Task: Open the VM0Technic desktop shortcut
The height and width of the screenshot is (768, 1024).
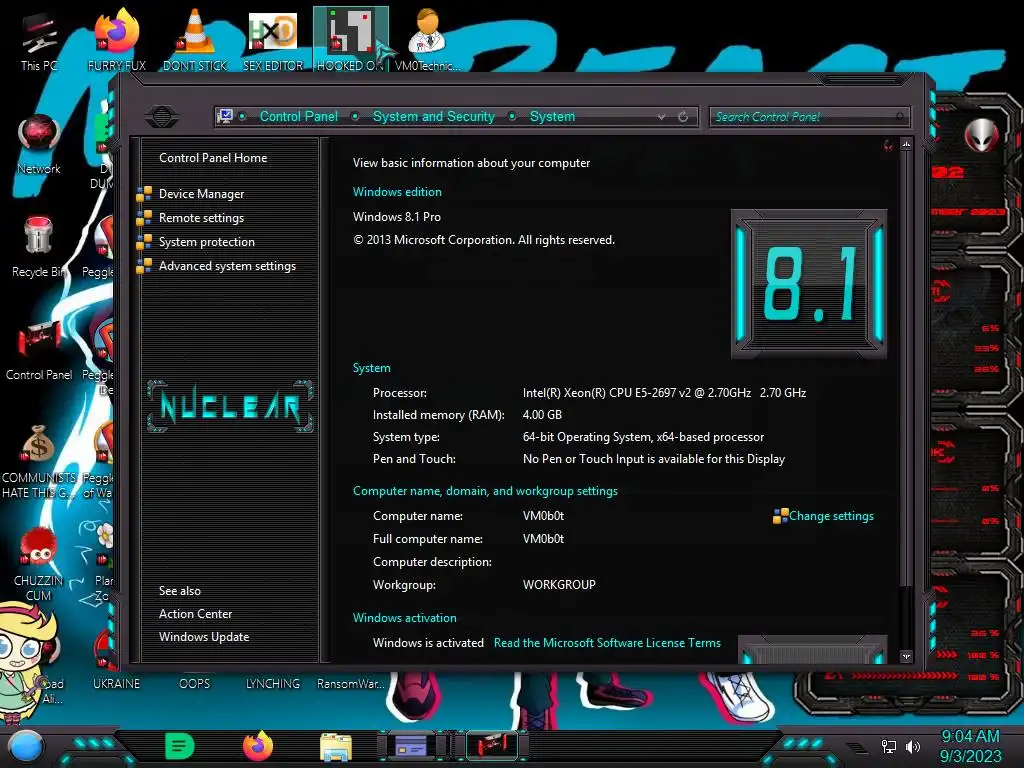Action: (428, 39)
